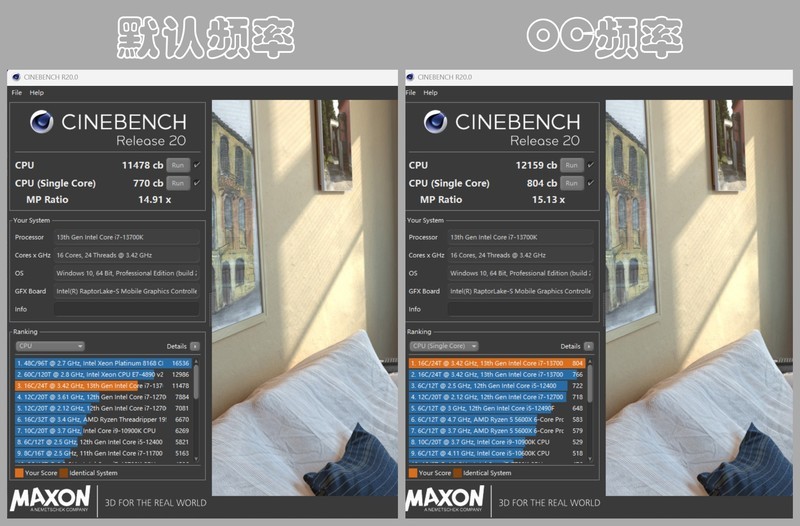Click Cinebench title bar icon in right window
800x526 pixels.
pyautogui.click(x=410, y=77)
